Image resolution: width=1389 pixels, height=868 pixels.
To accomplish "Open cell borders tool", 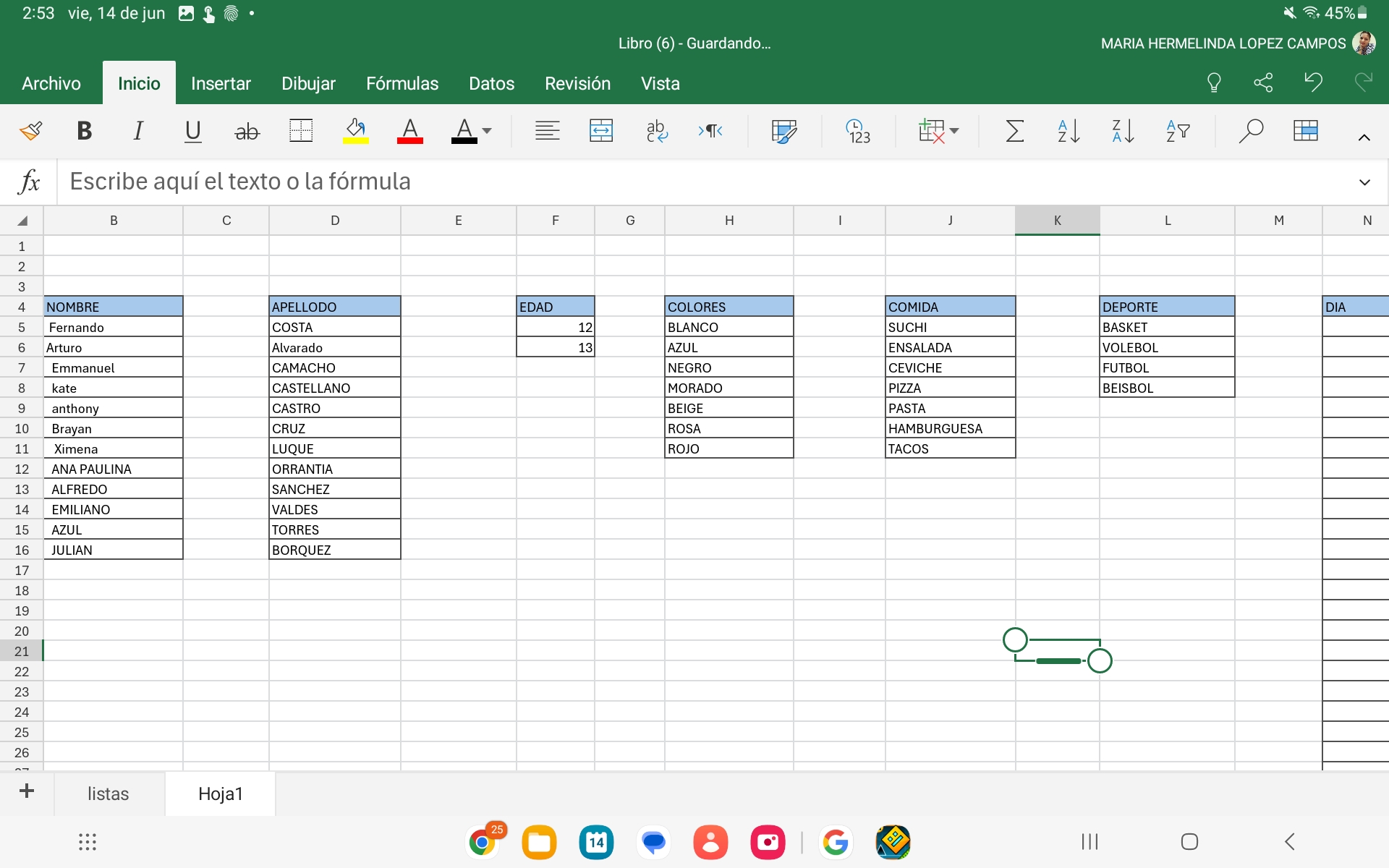I will click(301, 131).
